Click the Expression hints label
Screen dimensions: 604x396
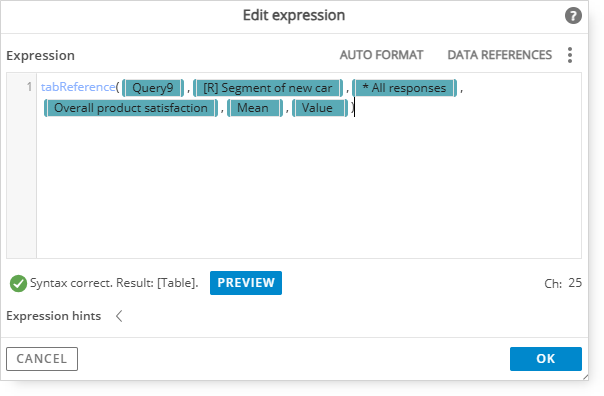pyautogui.click(x=54, y=316)
